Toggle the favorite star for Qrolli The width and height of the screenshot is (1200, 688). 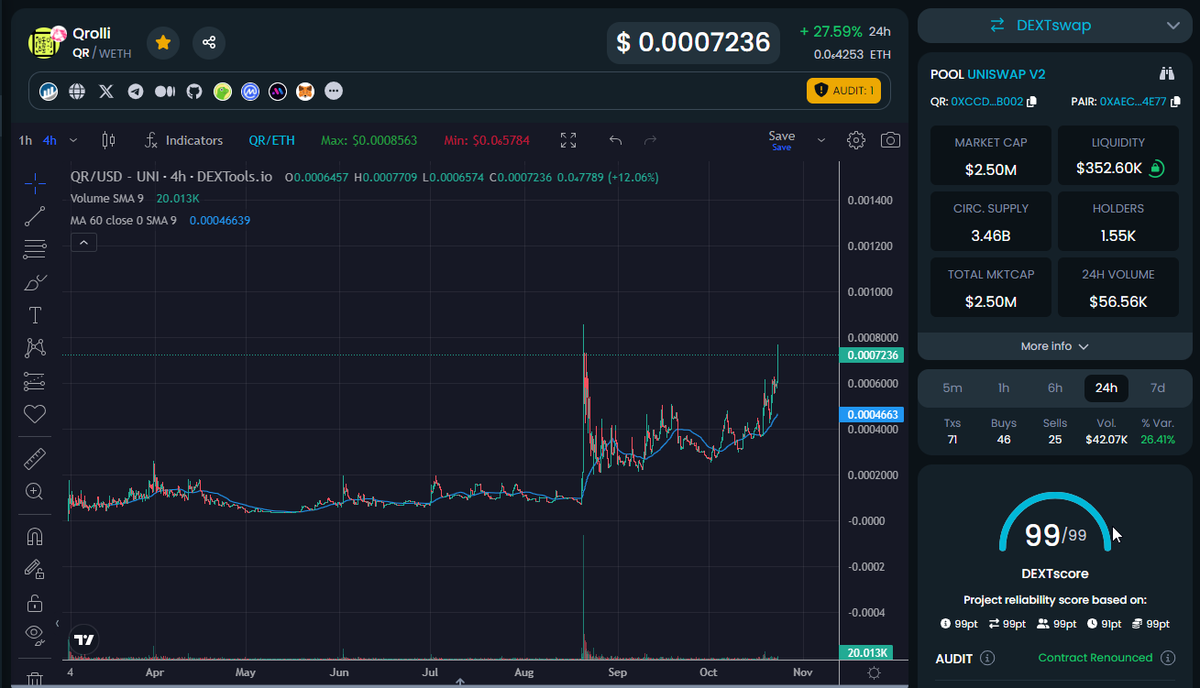point(163,43)
